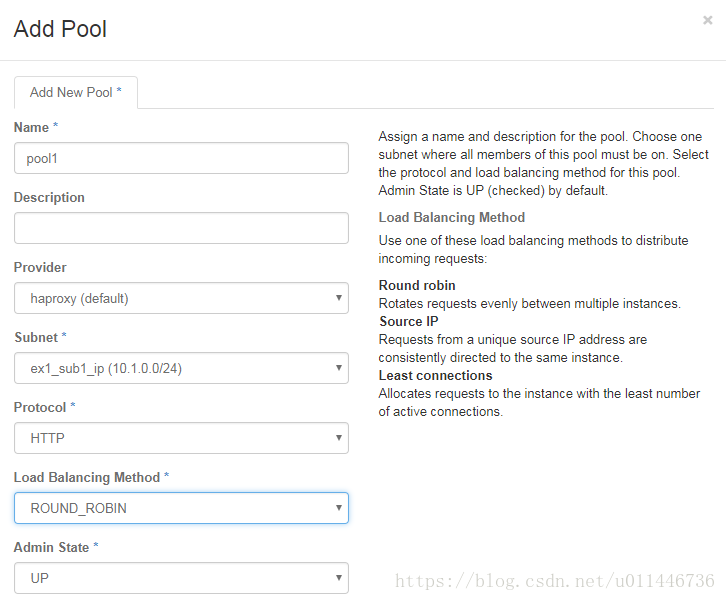Open the Provider dropdown showing haproxy
The height and width of the screenshot is (601, 726).
pos(181,298)
